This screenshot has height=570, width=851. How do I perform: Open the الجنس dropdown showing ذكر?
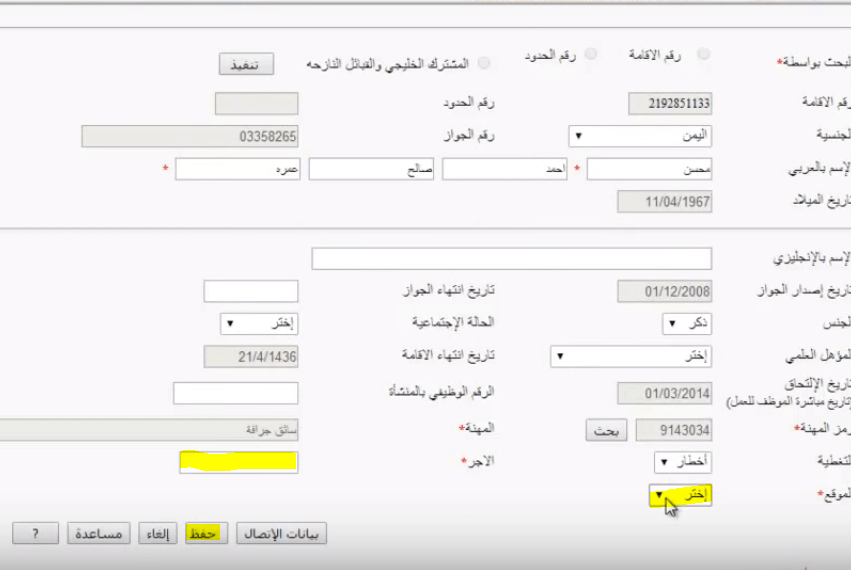687,324
